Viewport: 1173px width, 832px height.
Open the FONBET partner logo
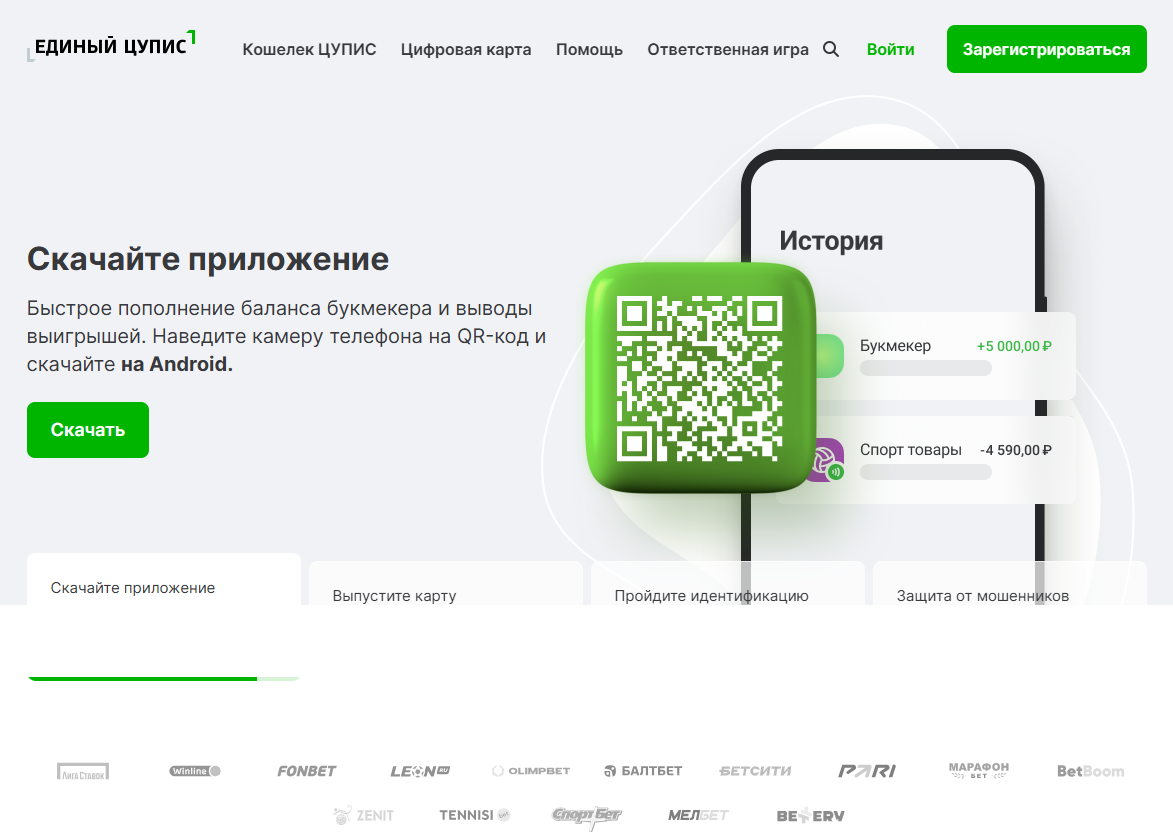pyautogui.click(x=306, y=771)
